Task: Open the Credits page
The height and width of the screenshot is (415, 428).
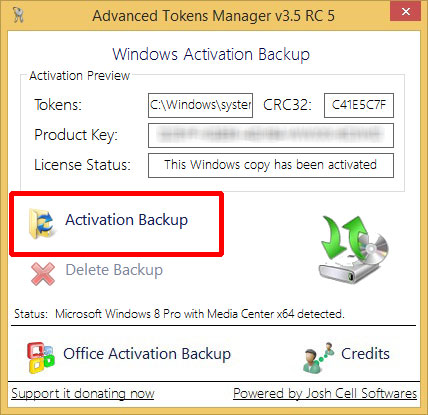Action: (x=365, y=354)
